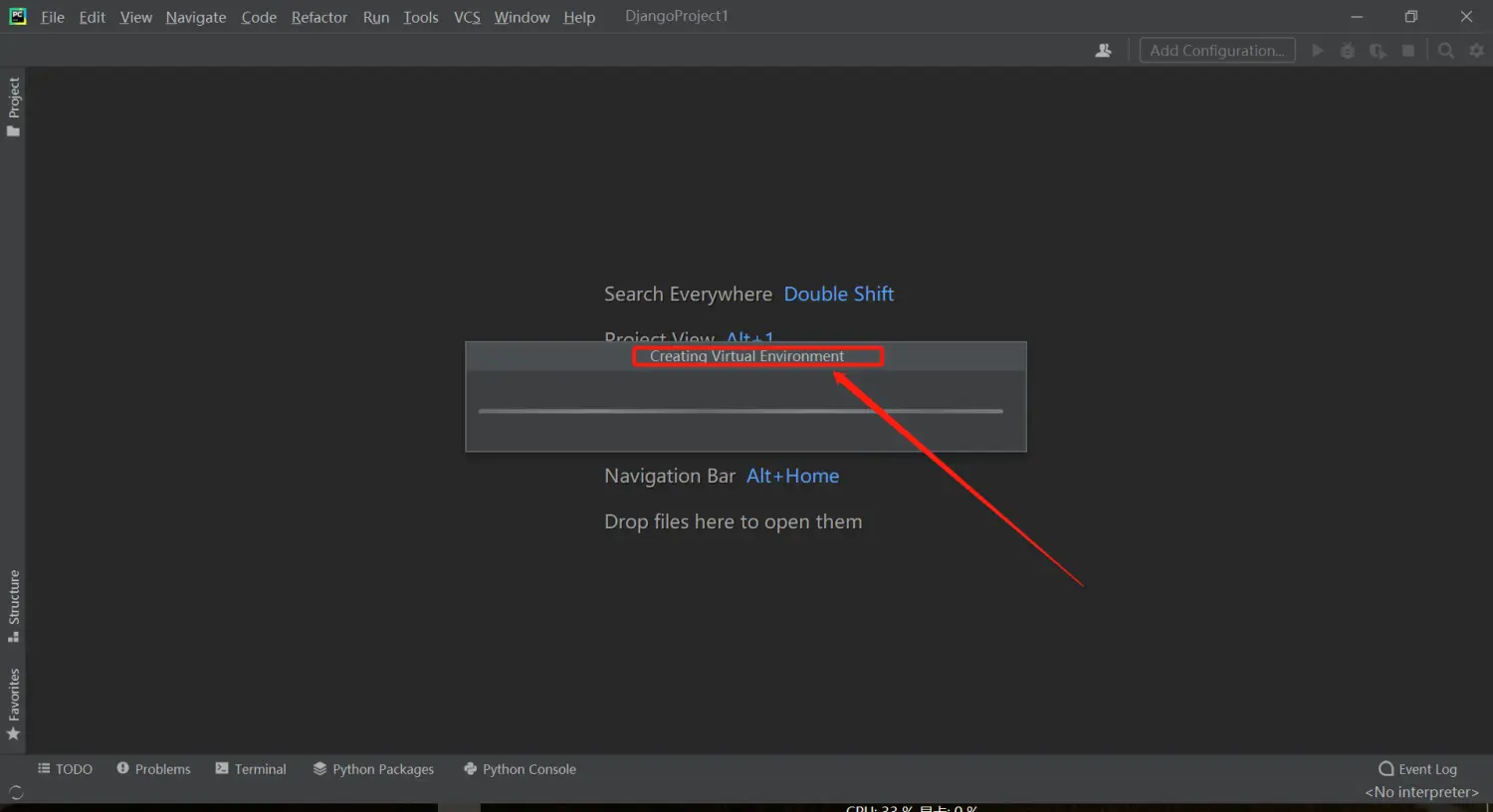1493x812 pixels.
Task: Toggle the Favorites tool window
Action: (14, 704)
